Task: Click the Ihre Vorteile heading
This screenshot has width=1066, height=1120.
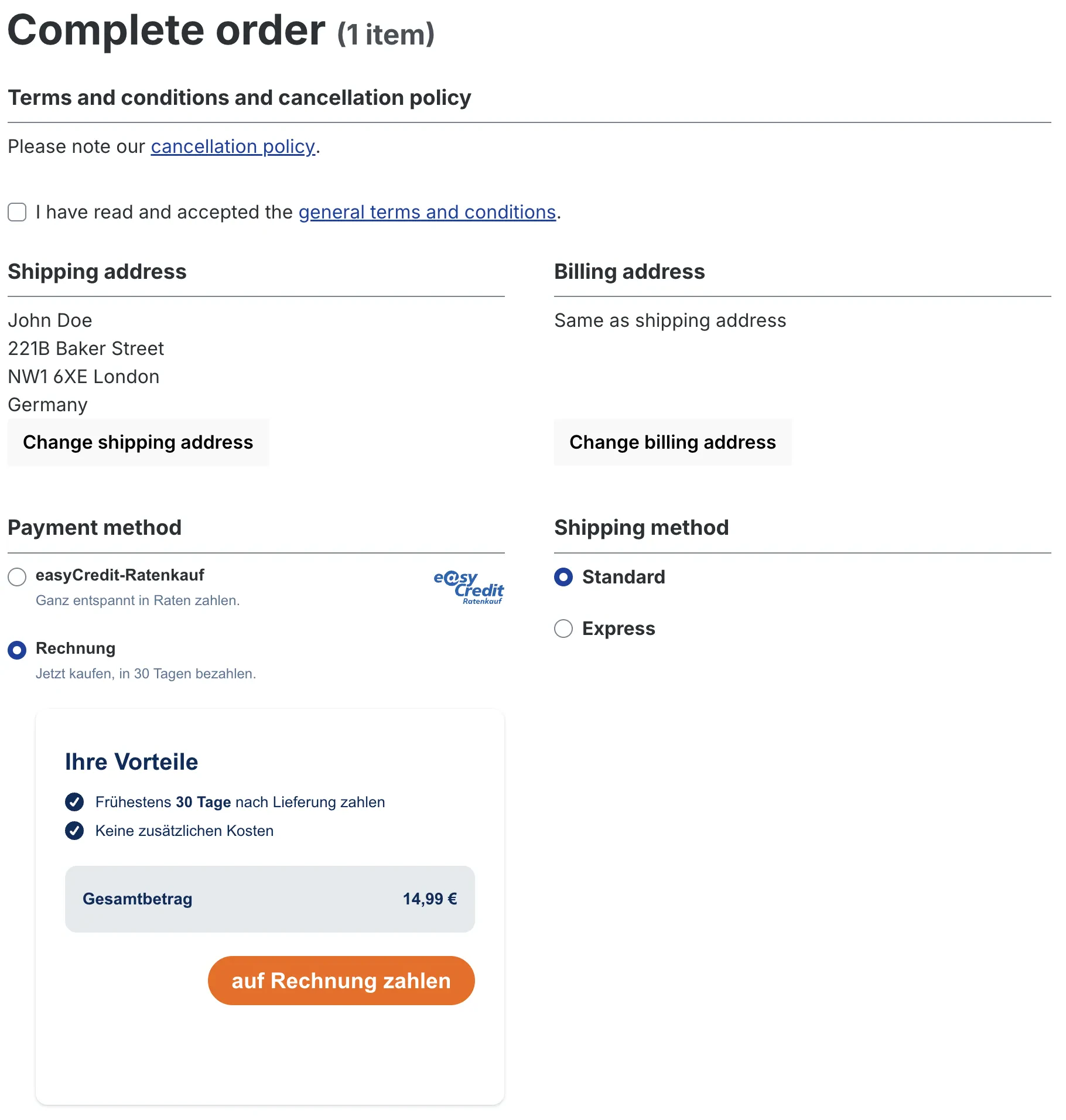Action: coord(132,762)
